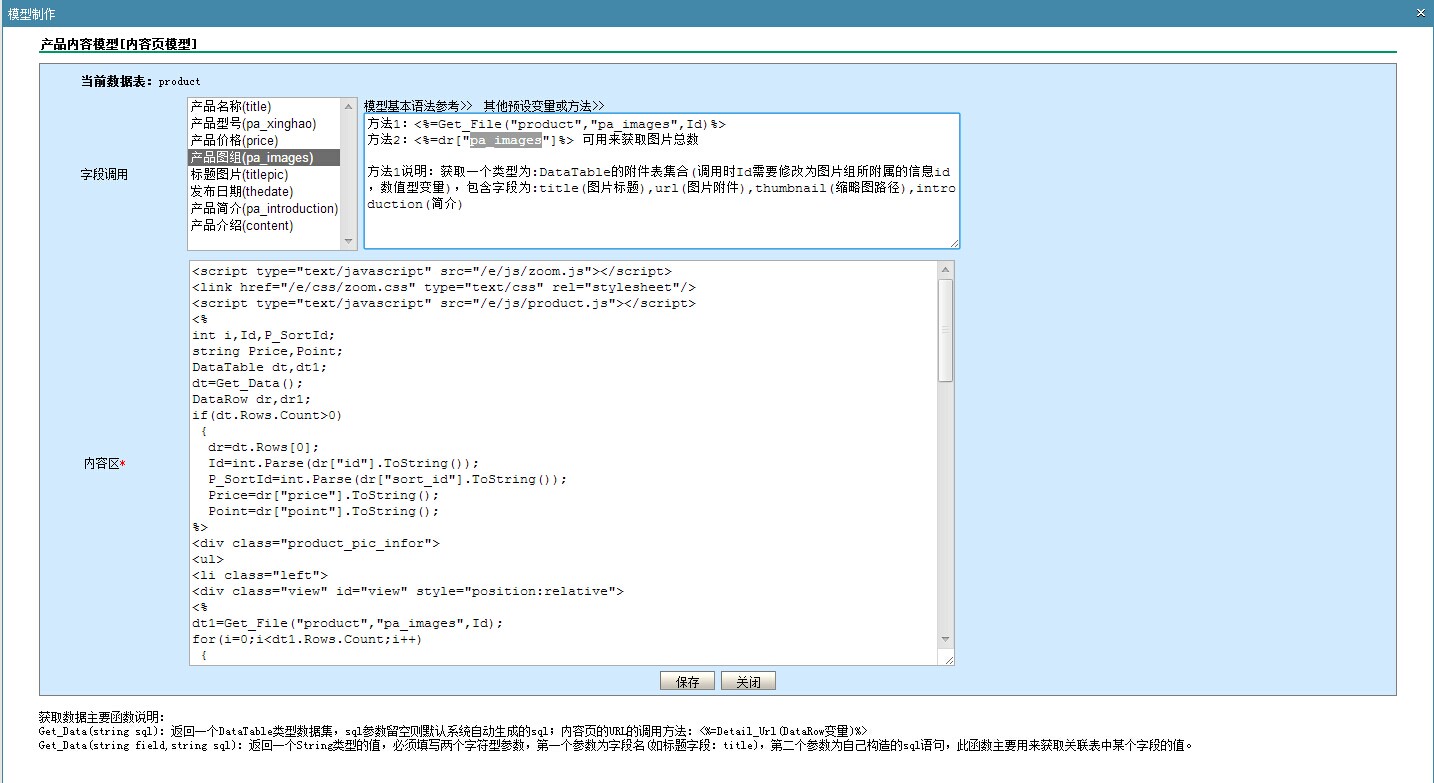1434x783 pixels.
Task: Click the code editor's vertical scrollbar thumb
Action: [946, 330]
